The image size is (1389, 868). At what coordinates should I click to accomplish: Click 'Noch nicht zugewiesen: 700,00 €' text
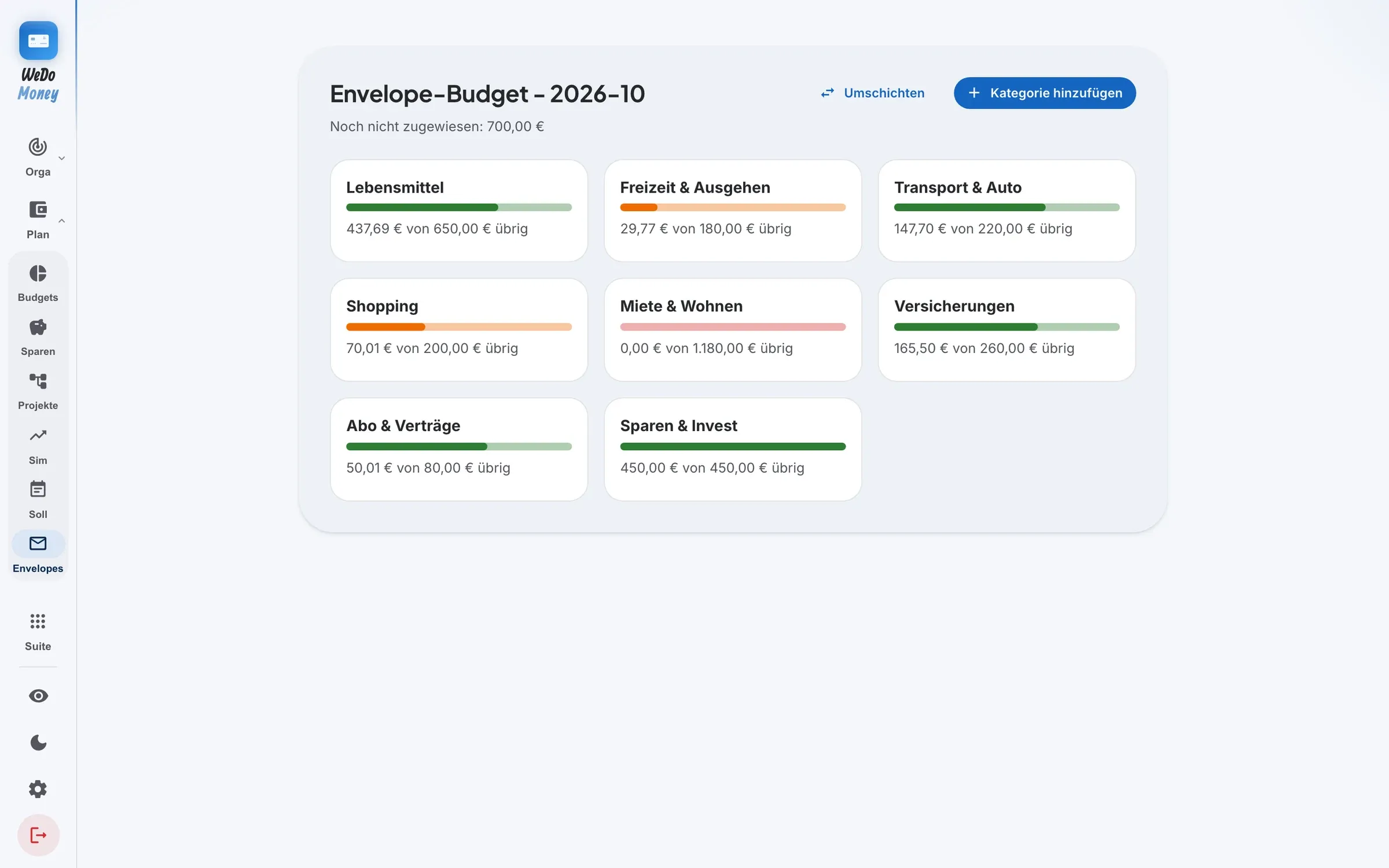437,127
